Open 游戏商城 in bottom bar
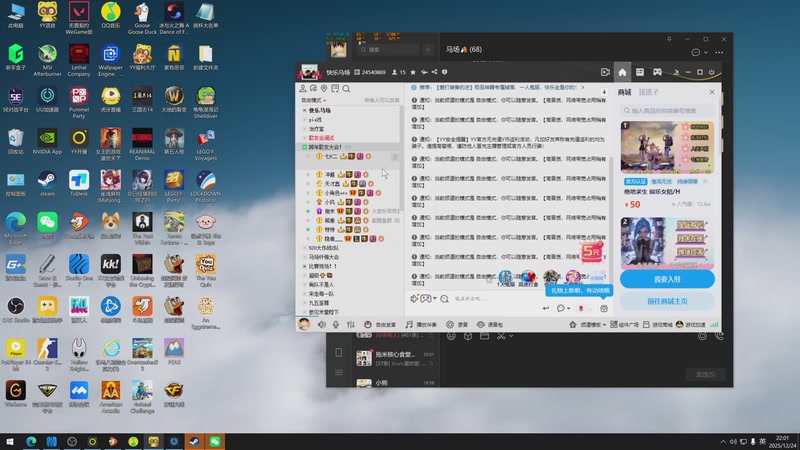The width and height of the screenshot is (800, 450). tap(658, 325)
